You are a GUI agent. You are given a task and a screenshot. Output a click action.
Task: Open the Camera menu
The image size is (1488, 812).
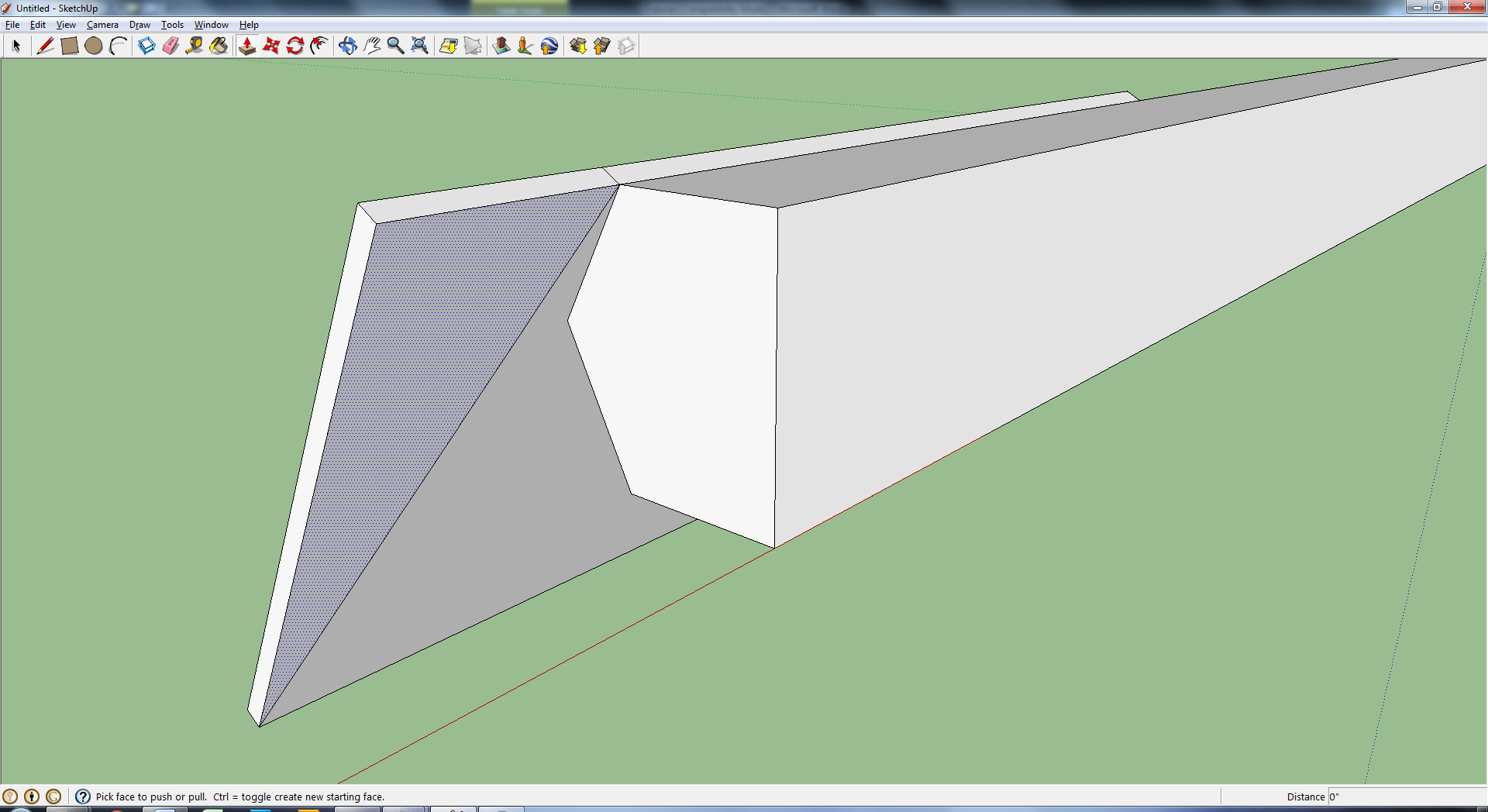pos(102,25)
